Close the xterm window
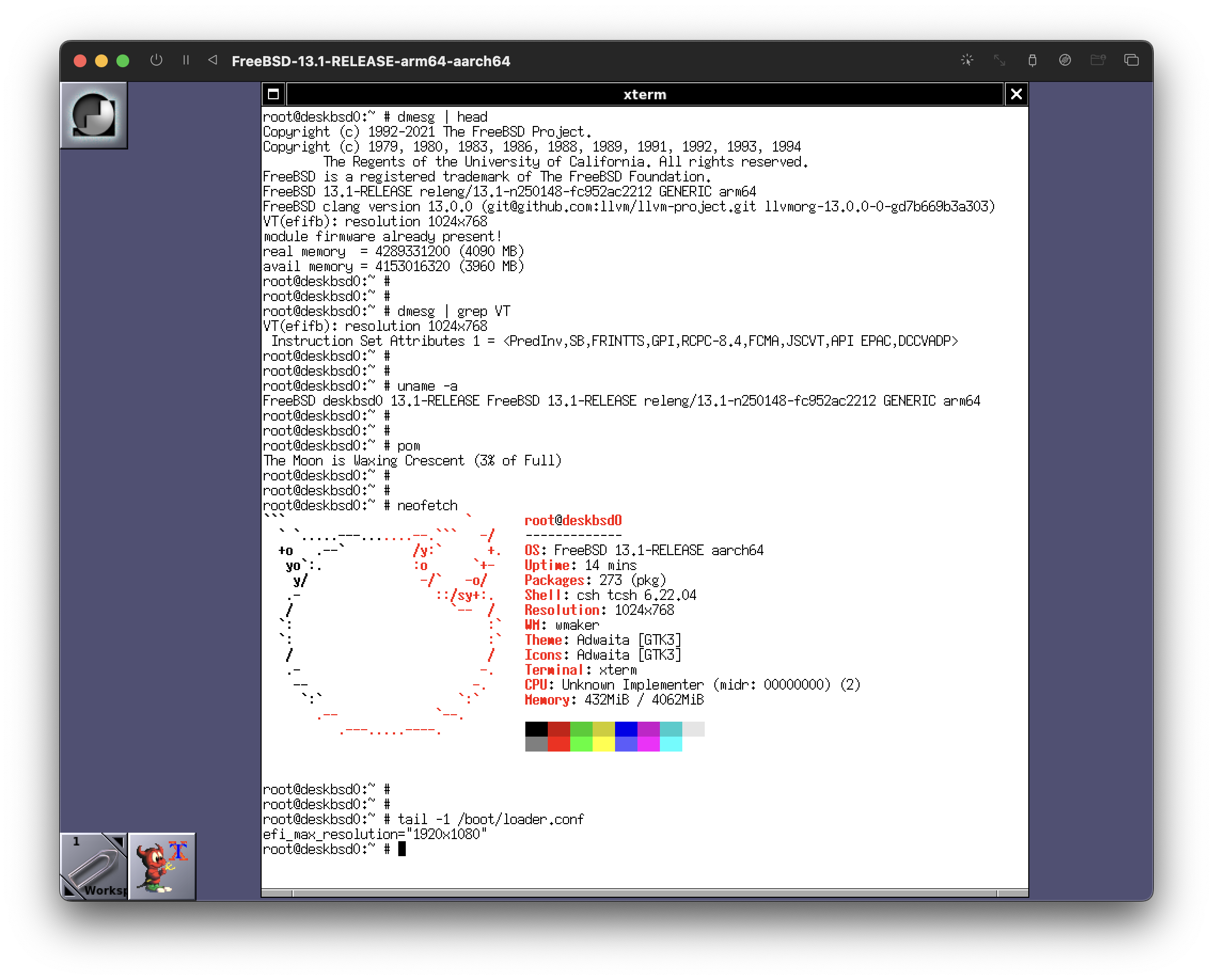1213x980 pixels. (1016, 94)
